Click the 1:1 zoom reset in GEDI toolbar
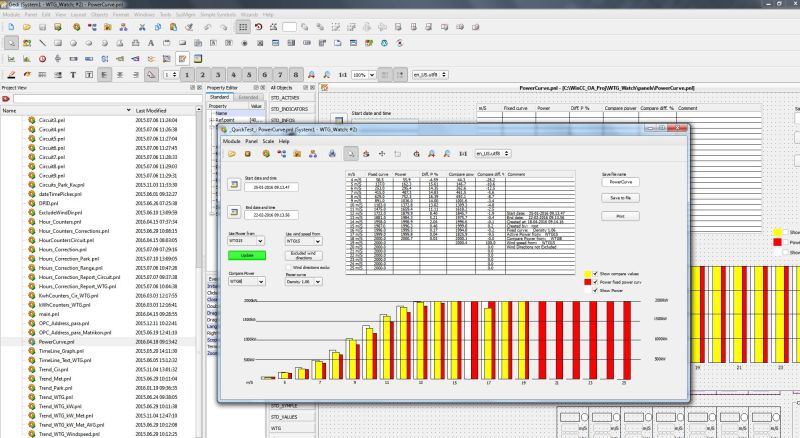Screen dimensions: 800x438 click(x=343, y=75)
